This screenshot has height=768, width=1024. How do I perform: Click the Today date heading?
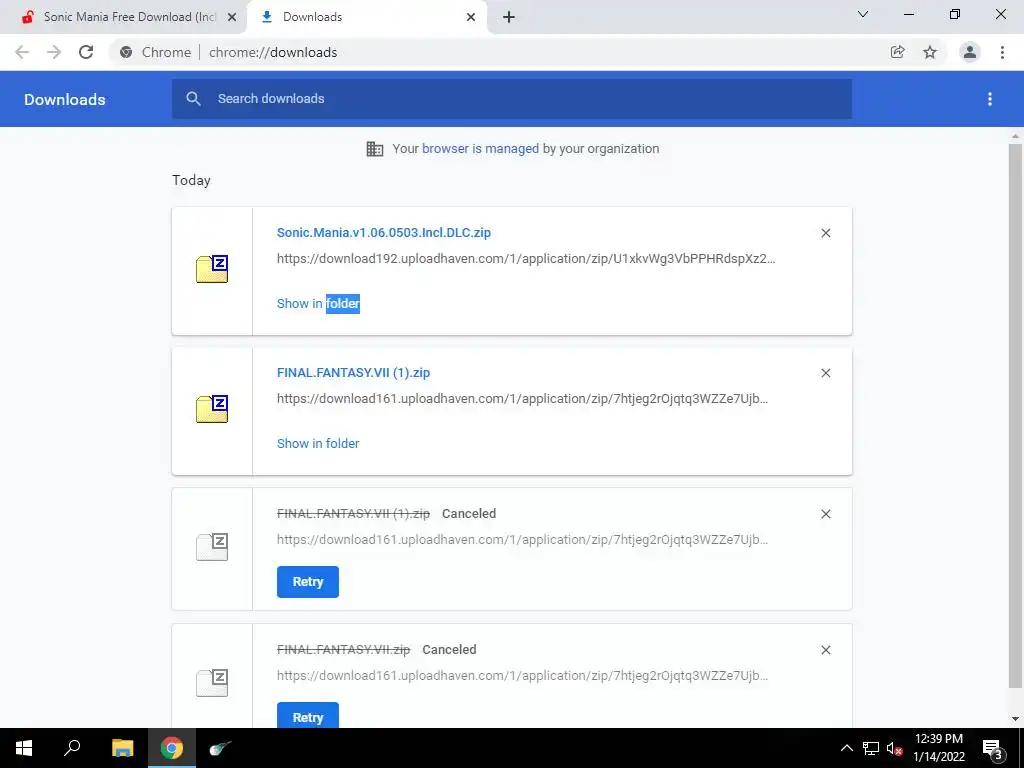pos(191,180)
